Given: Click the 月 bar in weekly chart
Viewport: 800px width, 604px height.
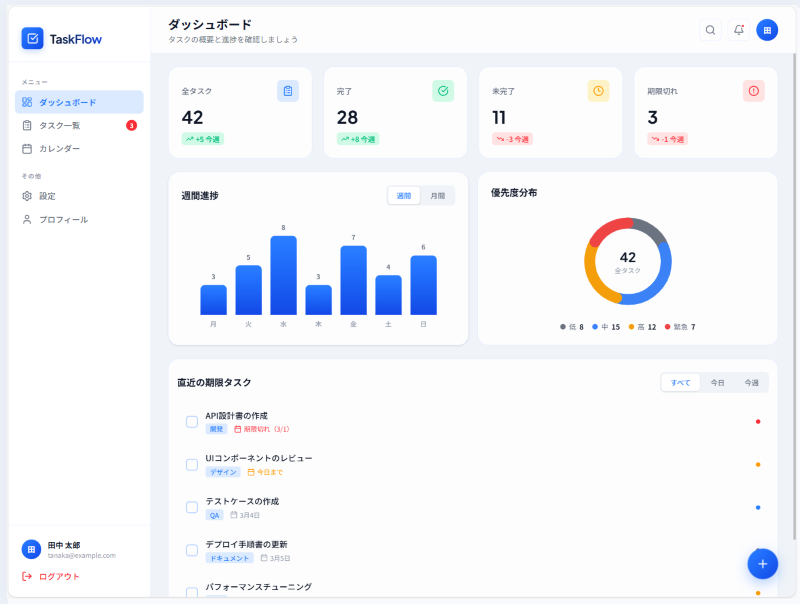Looking at the screenshot, I should pos(213,300).
